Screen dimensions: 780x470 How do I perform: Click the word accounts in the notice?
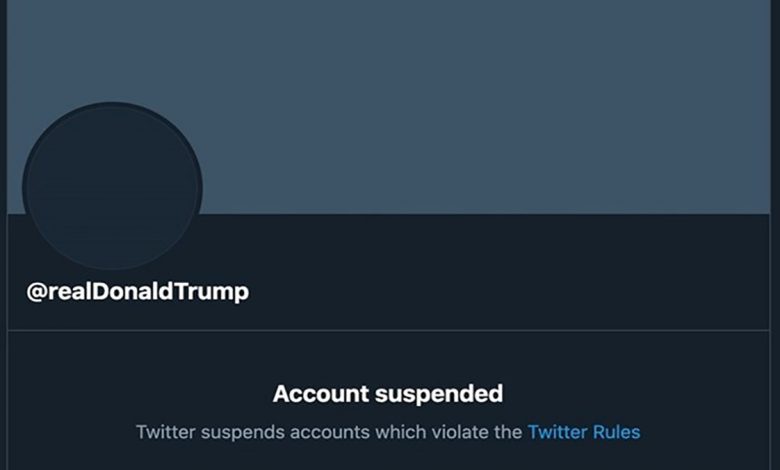330,432
